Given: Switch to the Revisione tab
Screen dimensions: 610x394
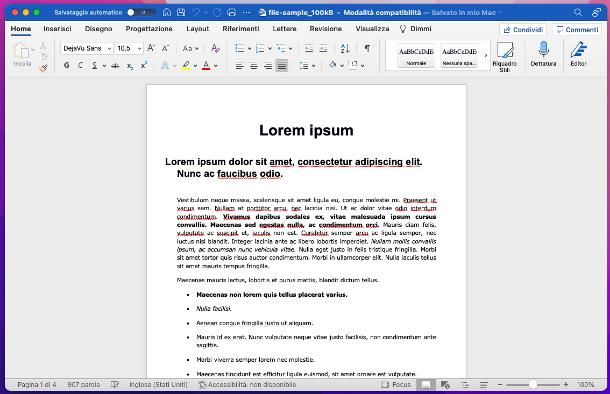Looking at the screenshot, I should (x=326, y=29).
